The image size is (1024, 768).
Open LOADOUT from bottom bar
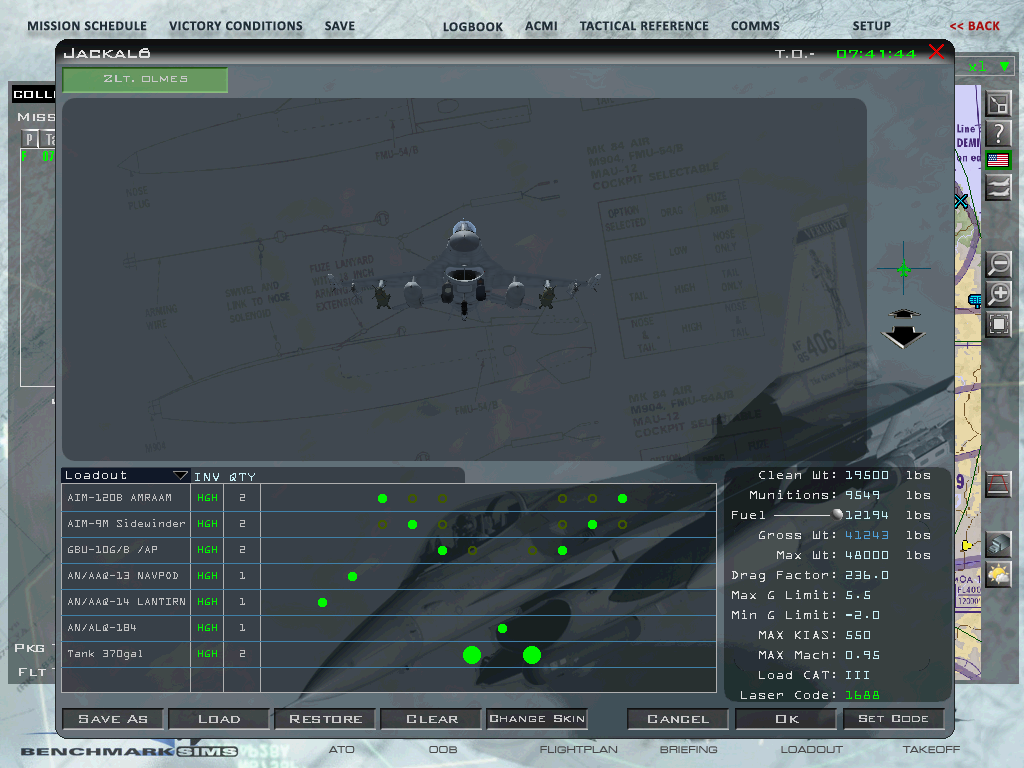[812, 750]
